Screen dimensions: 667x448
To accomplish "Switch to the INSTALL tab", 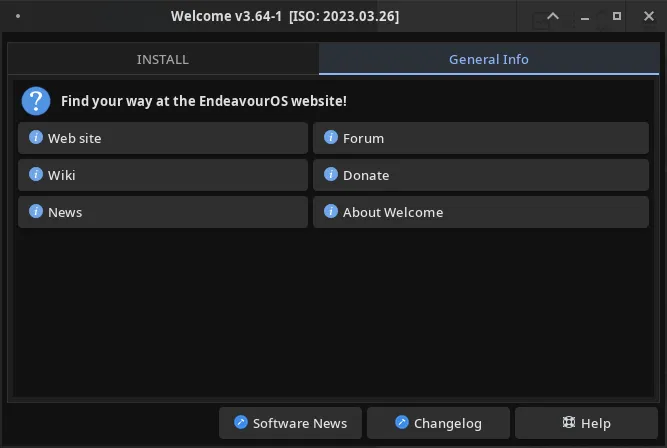I will [163, 59].
